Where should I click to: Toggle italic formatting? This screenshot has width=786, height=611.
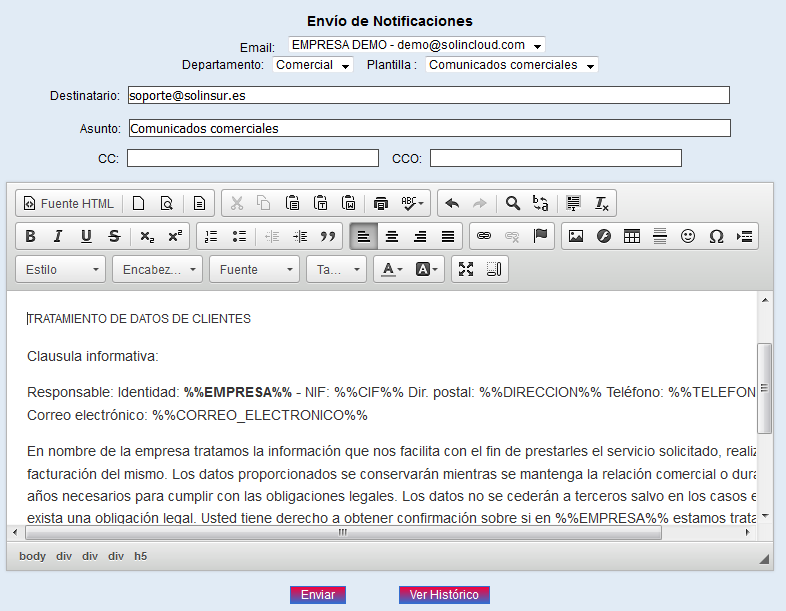coord(58,236)
